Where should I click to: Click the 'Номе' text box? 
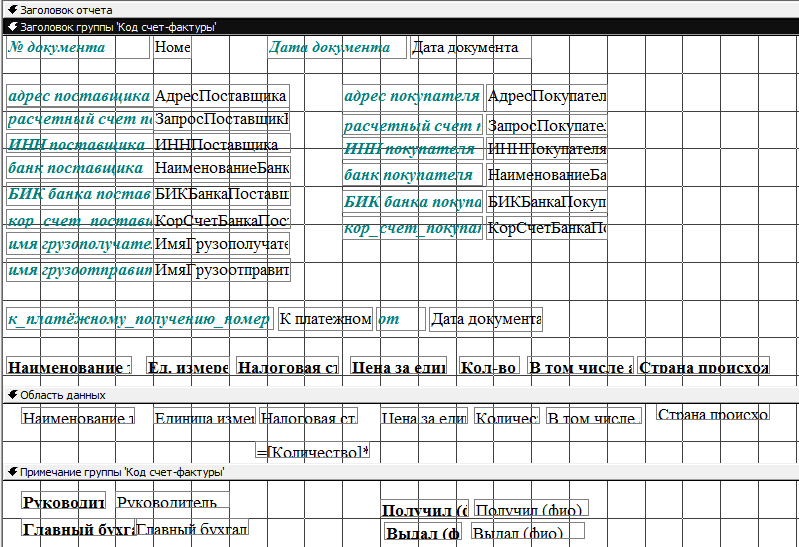(x=172, y=47)
